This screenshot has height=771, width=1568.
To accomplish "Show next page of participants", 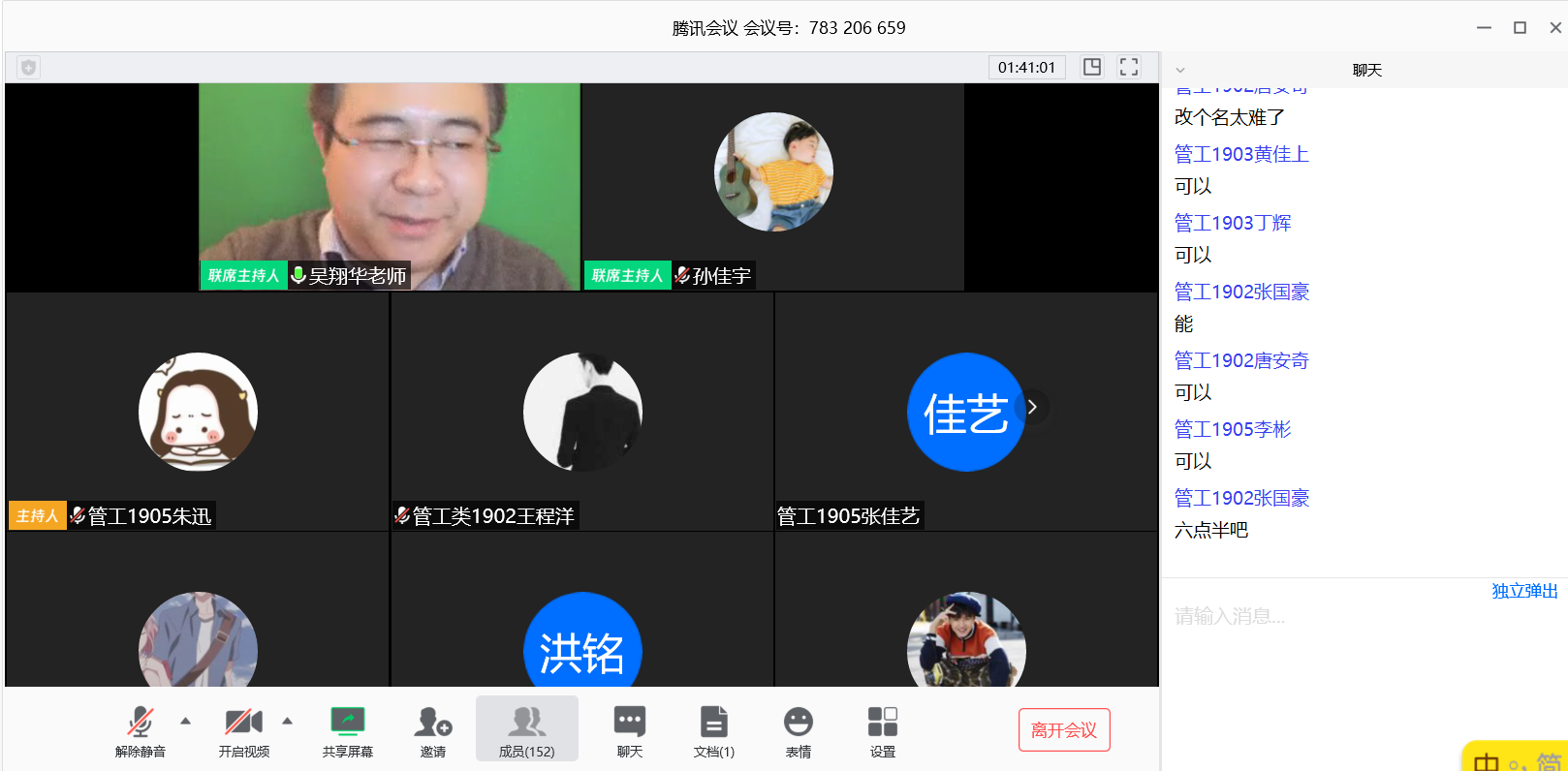I will click(1033, 408).
